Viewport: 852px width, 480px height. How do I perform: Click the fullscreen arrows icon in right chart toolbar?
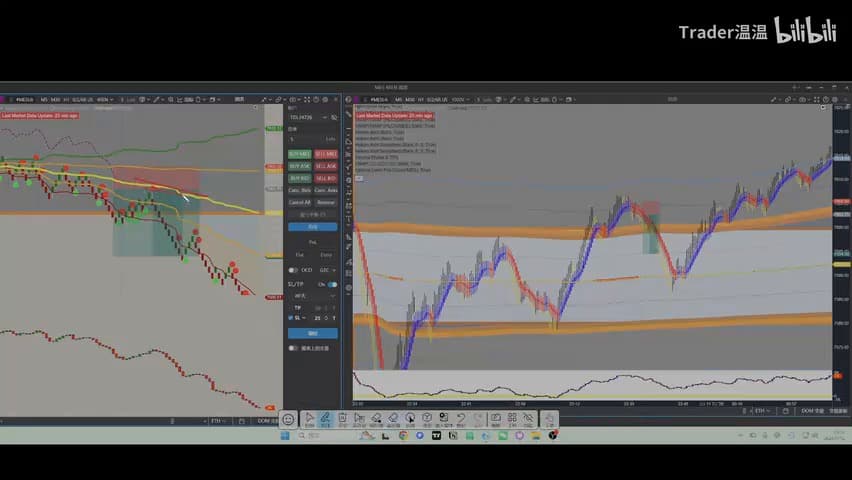tap(817, 99)
